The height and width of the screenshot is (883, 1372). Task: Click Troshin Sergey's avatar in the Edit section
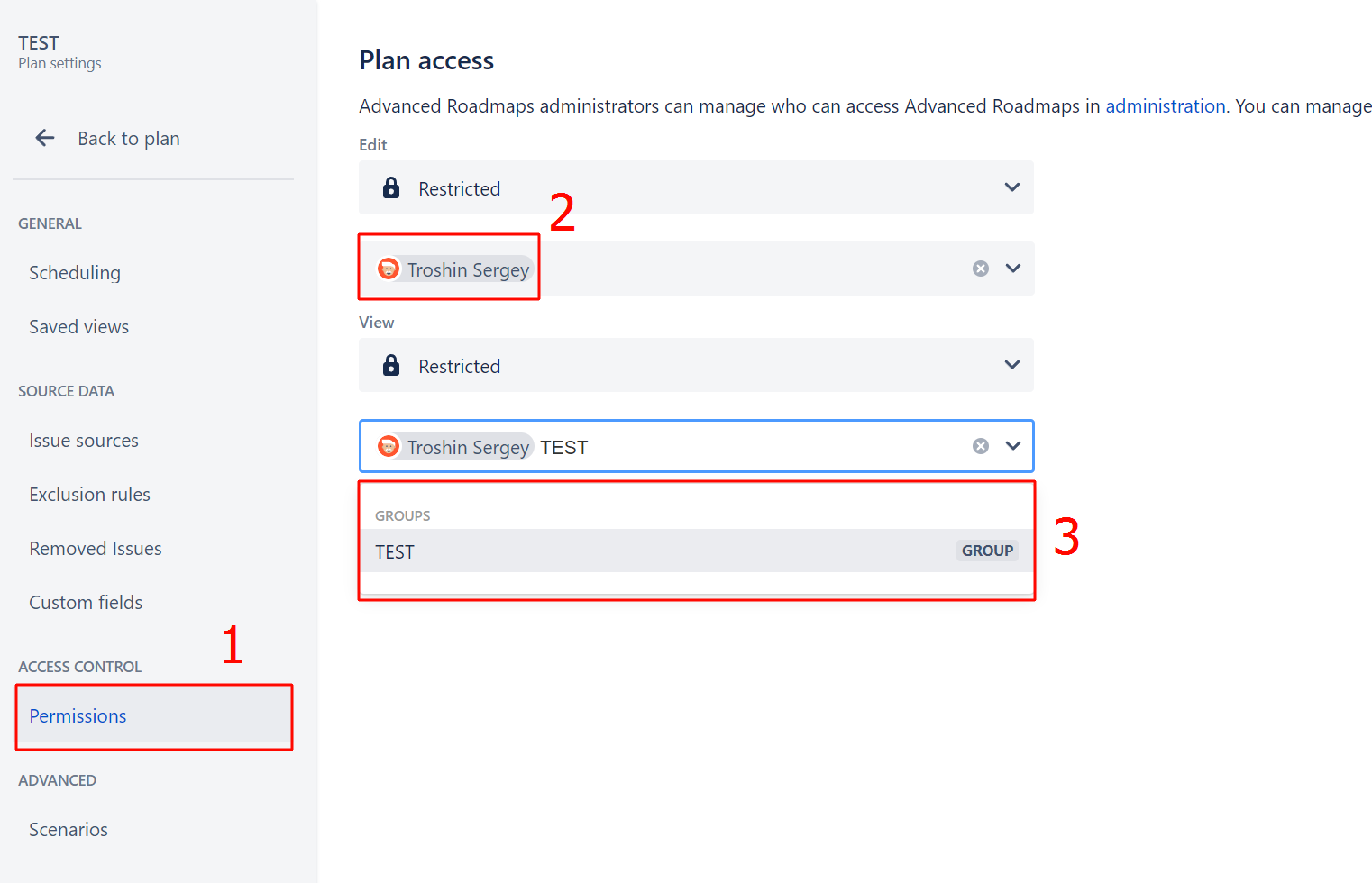click(x=388, y=269)
